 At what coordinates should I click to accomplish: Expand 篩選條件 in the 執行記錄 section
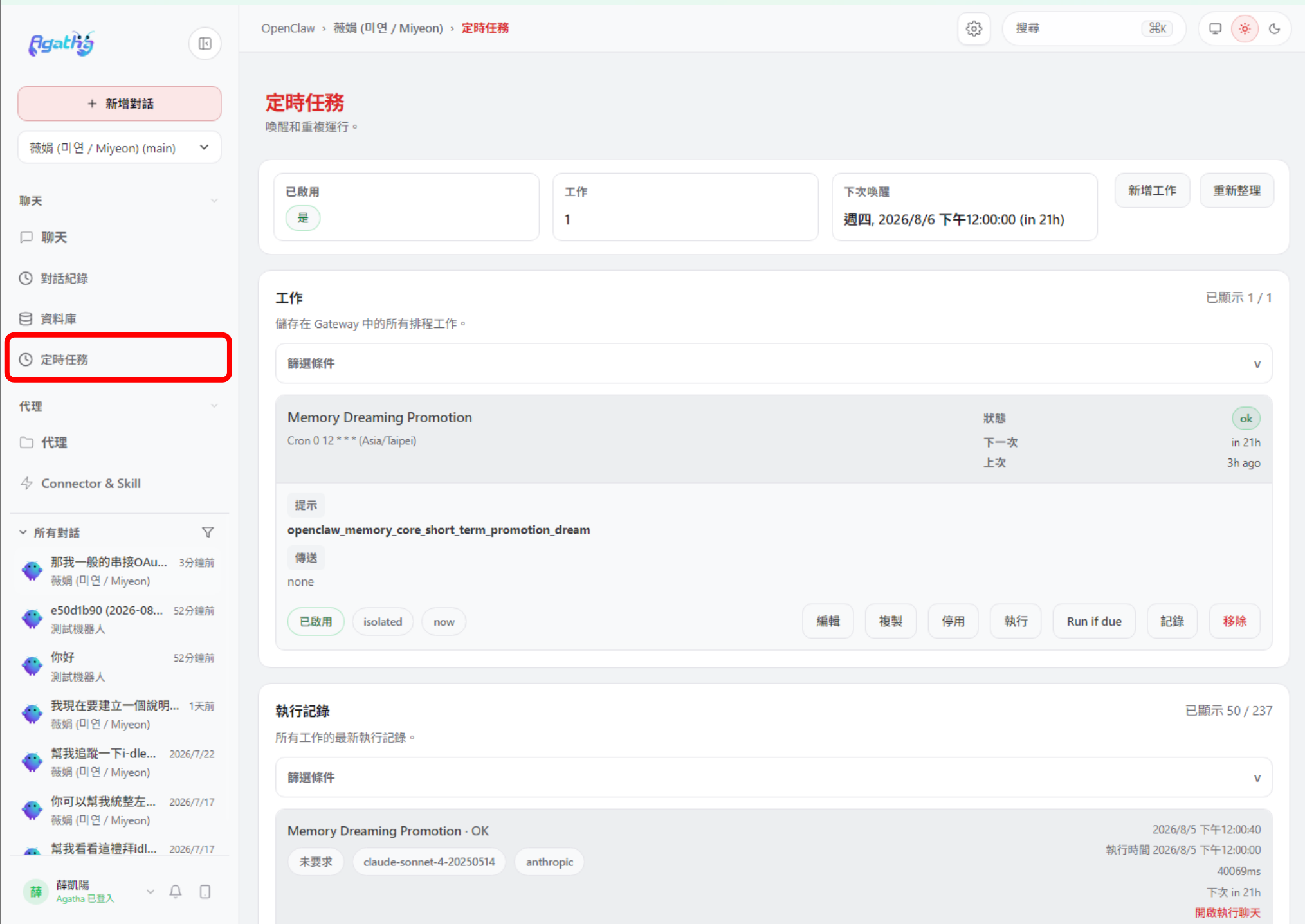[x=773, y=777]
